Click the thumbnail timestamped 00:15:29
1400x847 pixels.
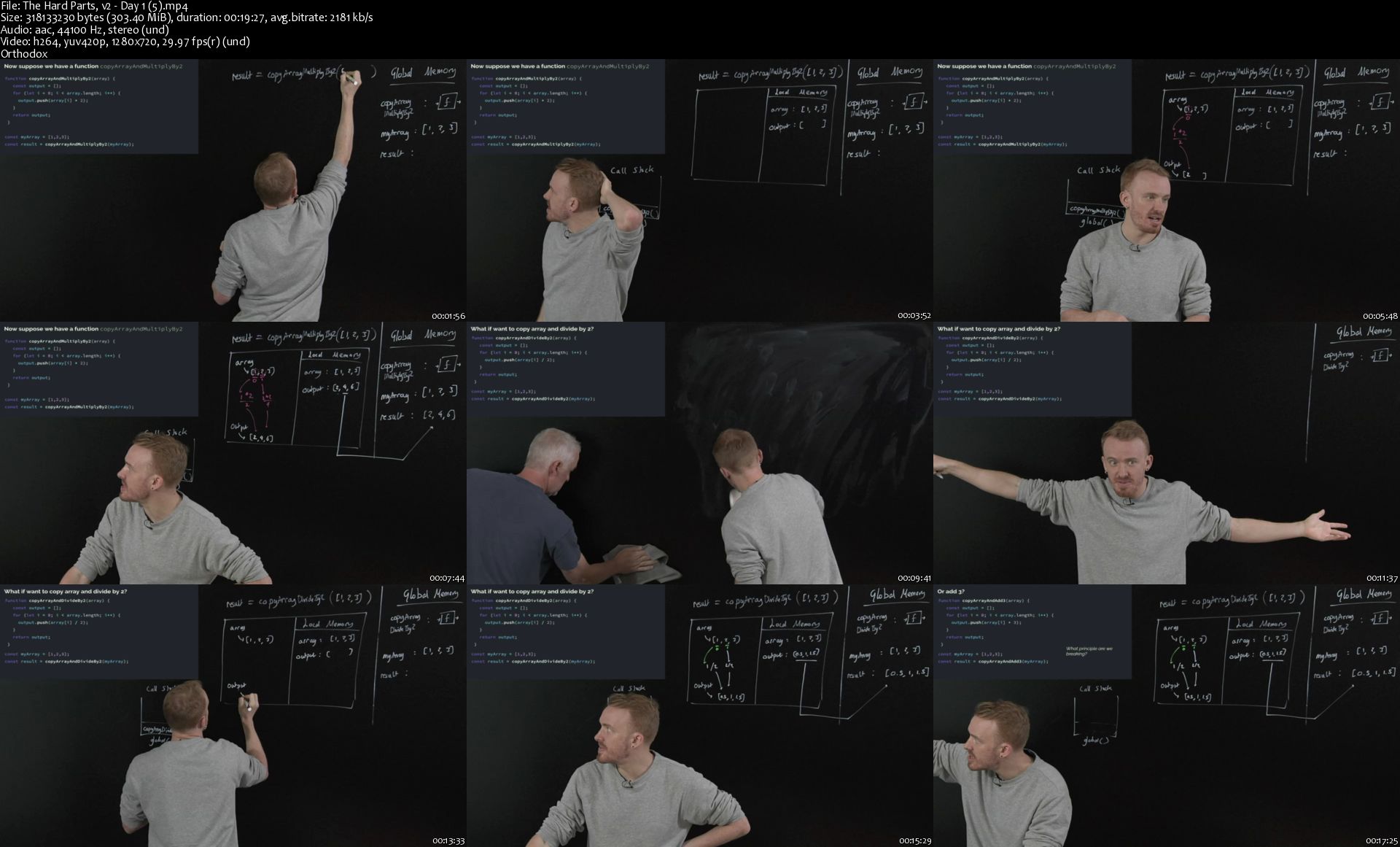coord(700,716)
